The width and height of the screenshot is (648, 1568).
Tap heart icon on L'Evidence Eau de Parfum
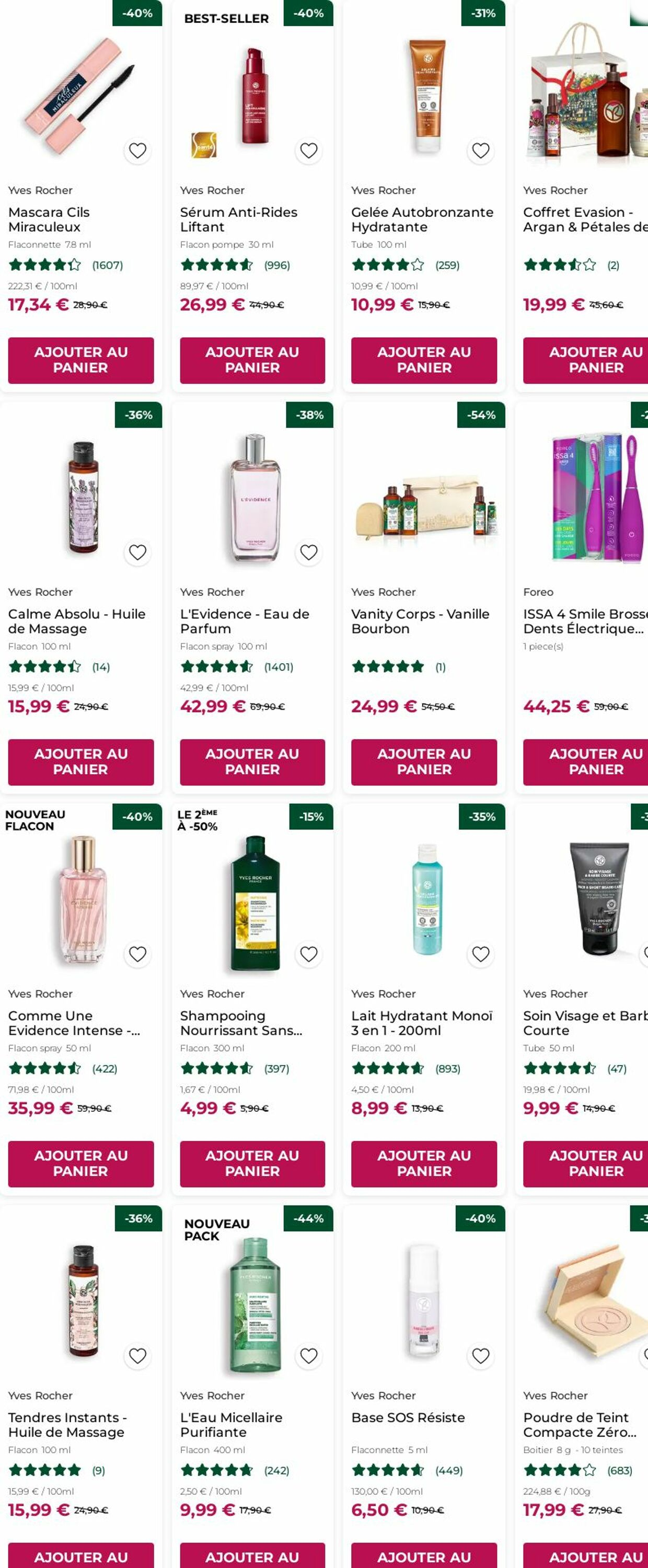pos(308,552)
